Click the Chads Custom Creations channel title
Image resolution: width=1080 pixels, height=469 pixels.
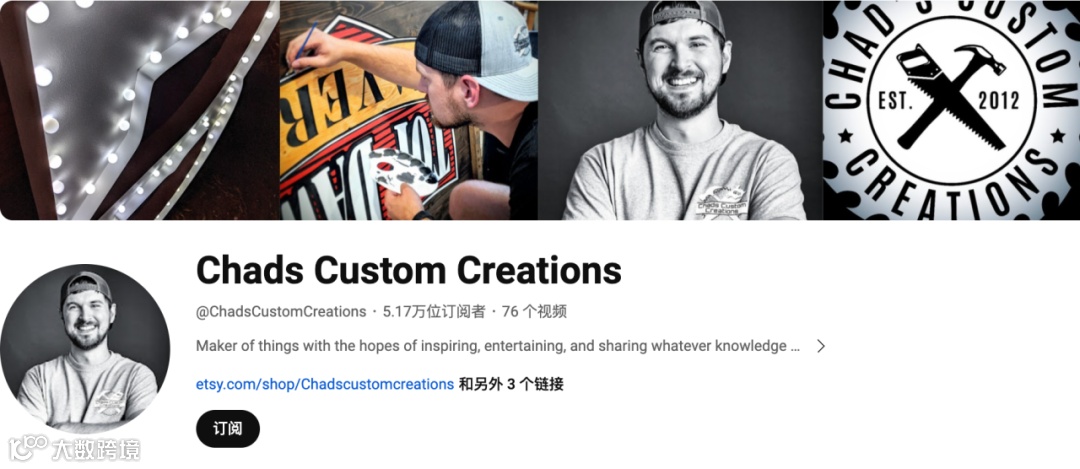(408, 270)
